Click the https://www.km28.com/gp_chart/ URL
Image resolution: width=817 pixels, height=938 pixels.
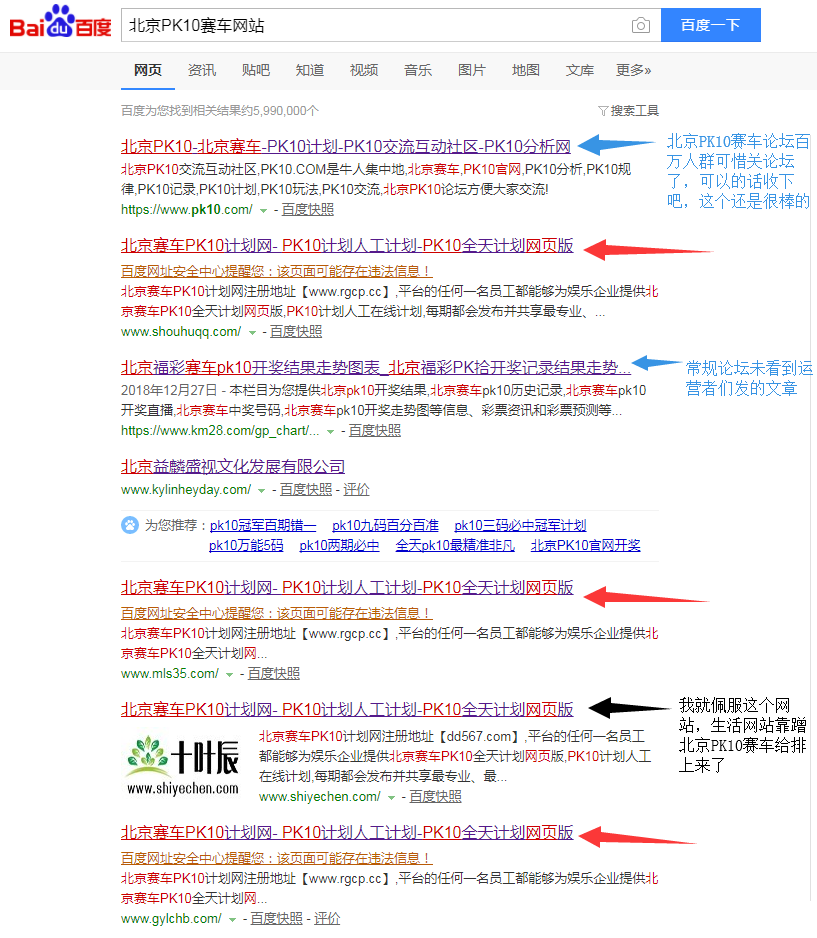point(220,431)
